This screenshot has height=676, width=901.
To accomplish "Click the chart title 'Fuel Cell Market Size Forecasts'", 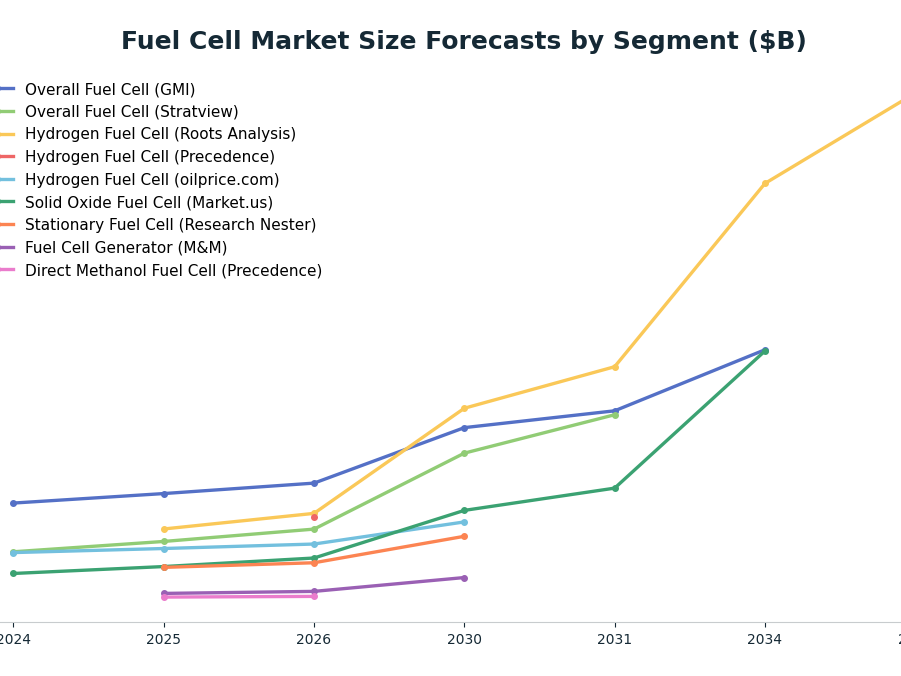I will [x=464, y=41].
